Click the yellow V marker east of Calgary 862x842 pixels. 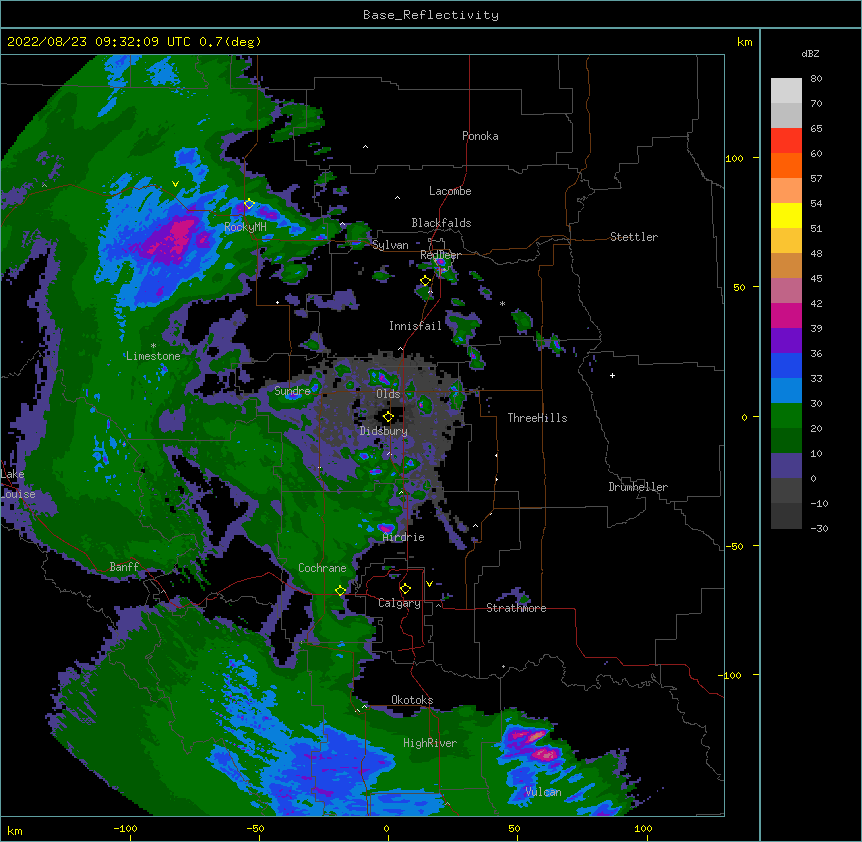click(x=429, y=584)
